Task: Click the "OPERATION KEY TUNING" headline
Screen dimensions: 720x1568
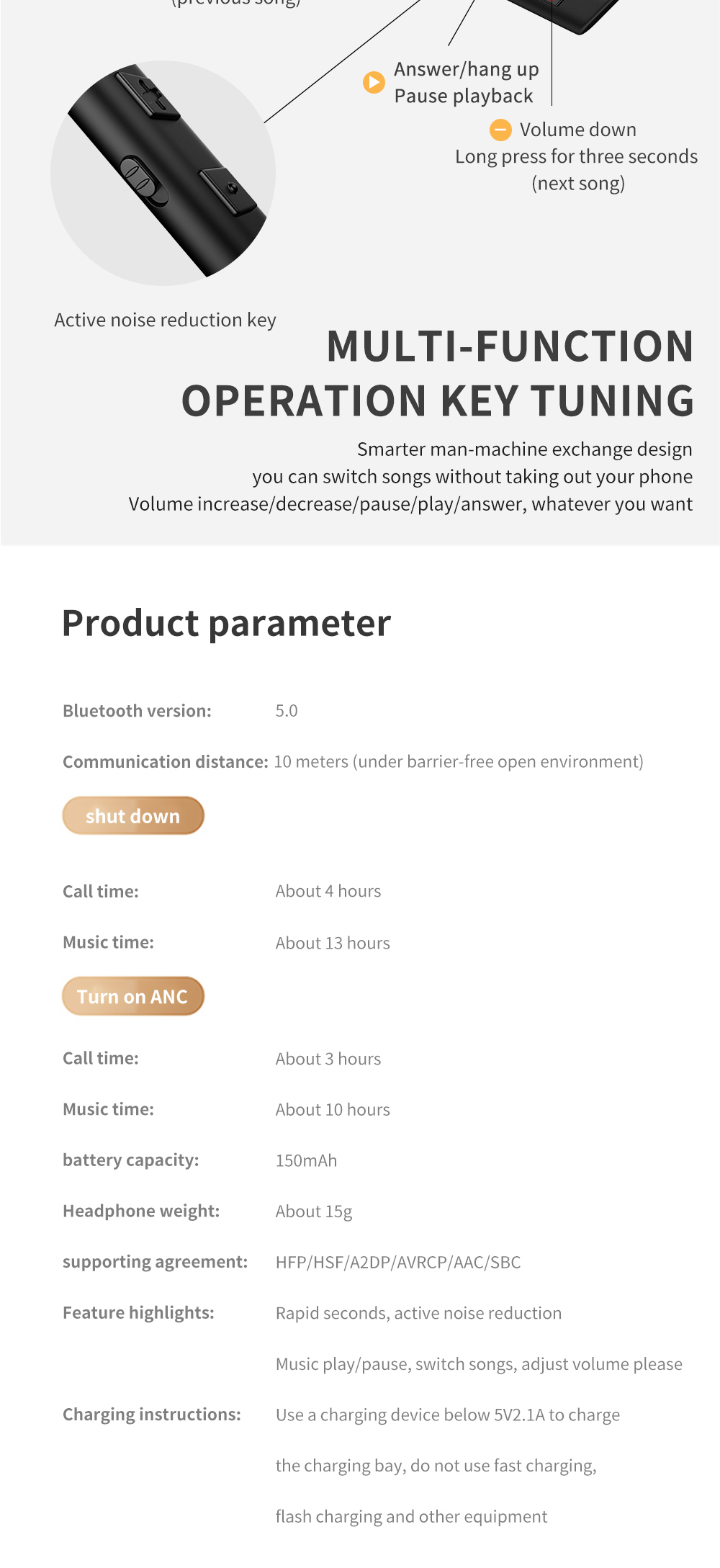Action: pos(438,401)
